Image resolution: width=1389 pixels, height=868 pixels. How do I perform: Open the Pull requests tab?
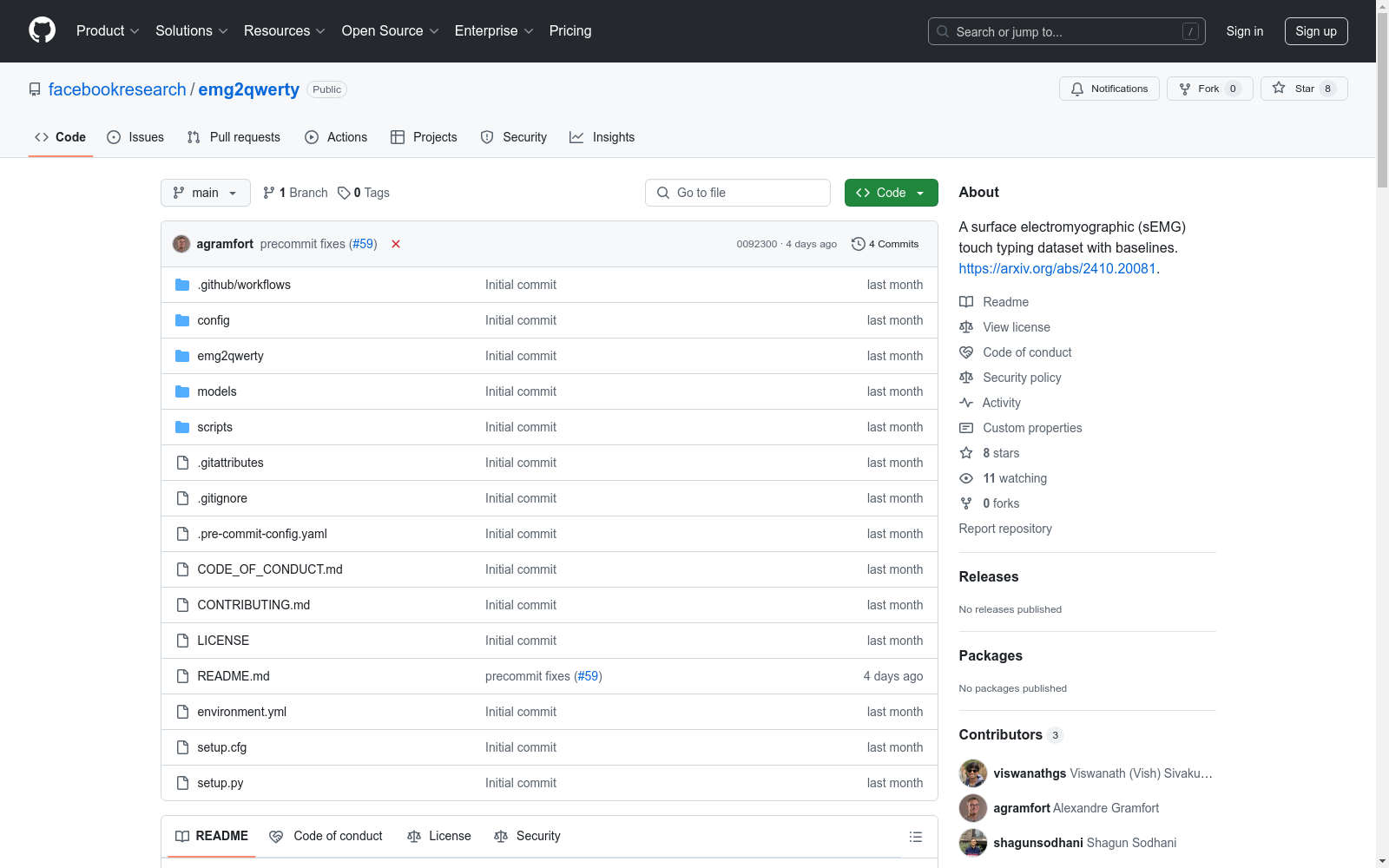234,137
